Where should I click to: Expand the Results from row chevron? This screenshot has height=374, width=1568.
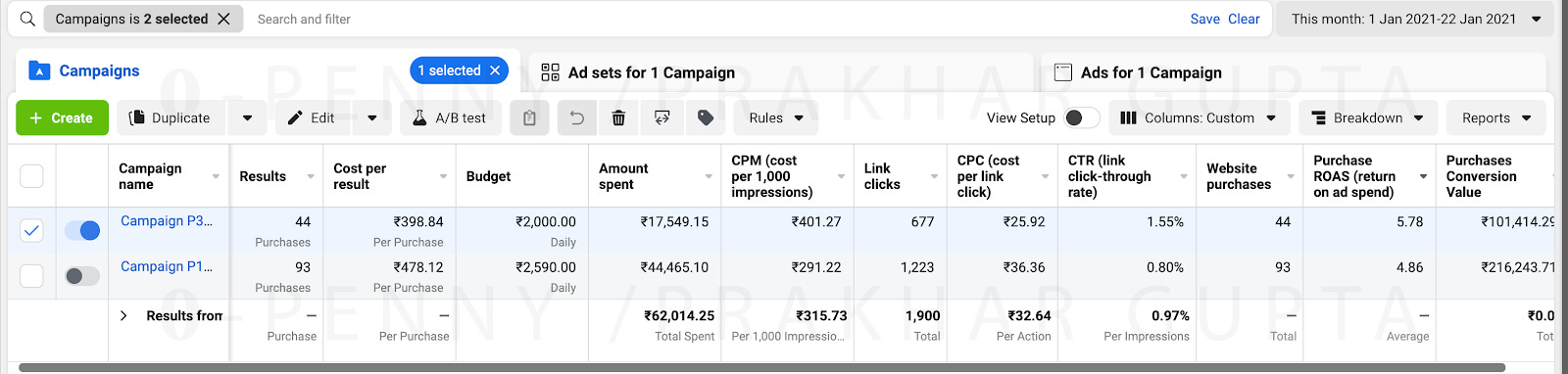(123, 315)
